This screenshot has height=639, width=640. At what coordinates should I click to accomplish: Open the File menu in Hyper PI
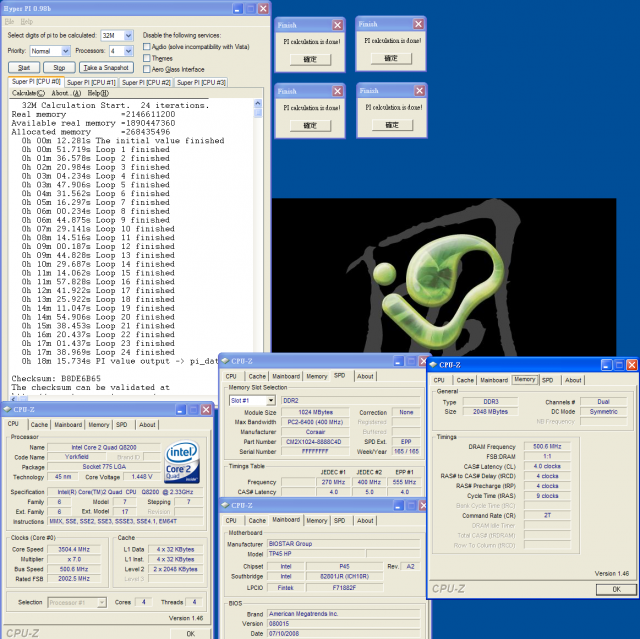point(9,22)
